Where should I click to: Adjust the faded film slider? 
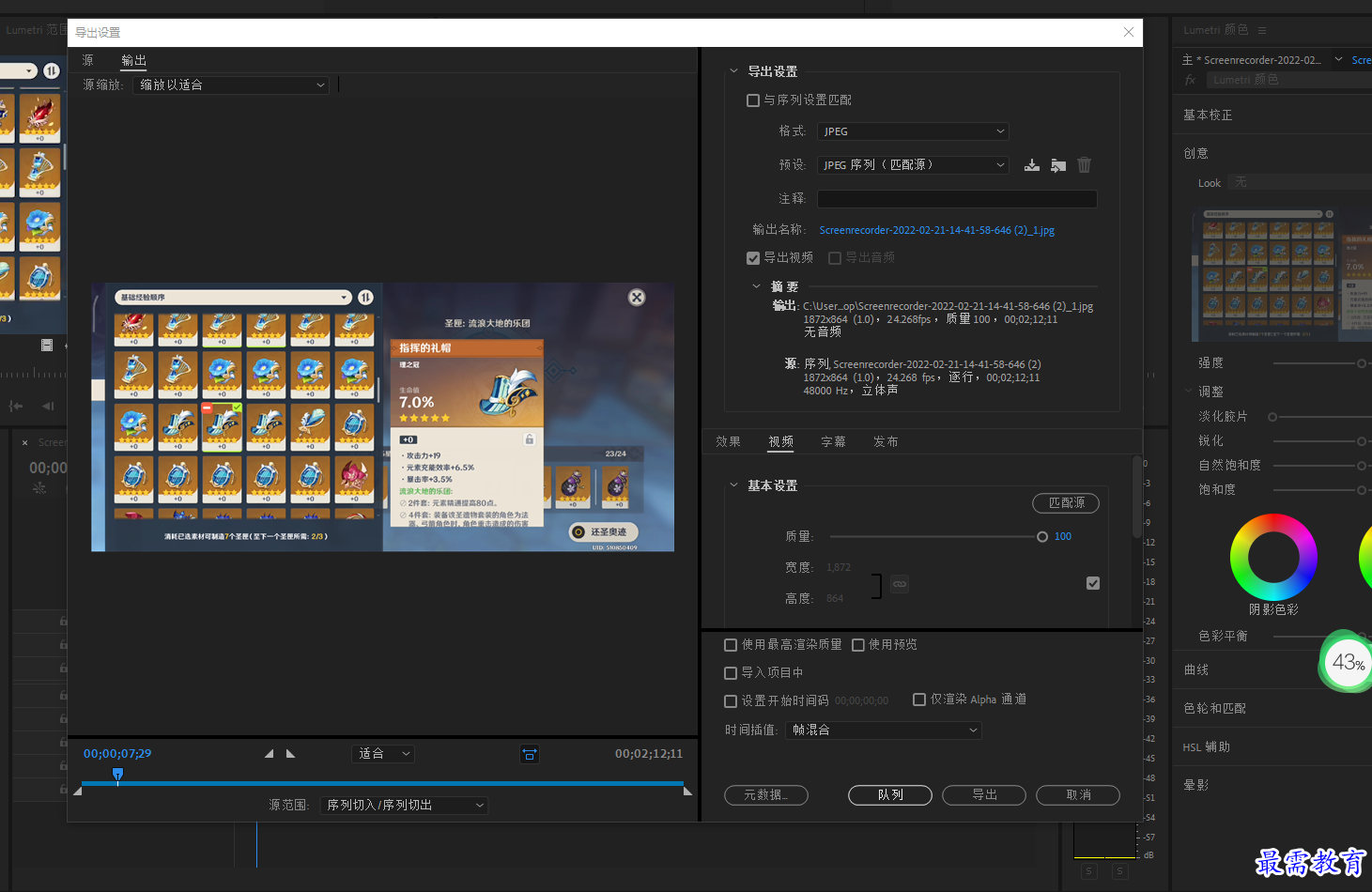pyautogui.click(x=1272, y=417)
